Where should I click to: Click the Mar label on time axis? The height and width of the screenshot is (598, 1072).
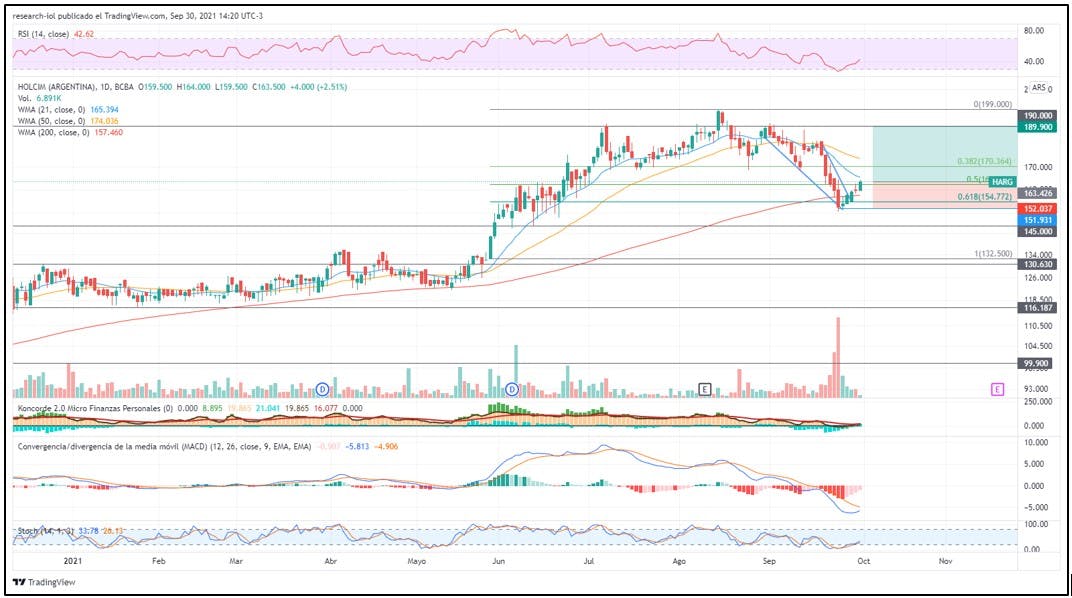(x=236, y=561)
